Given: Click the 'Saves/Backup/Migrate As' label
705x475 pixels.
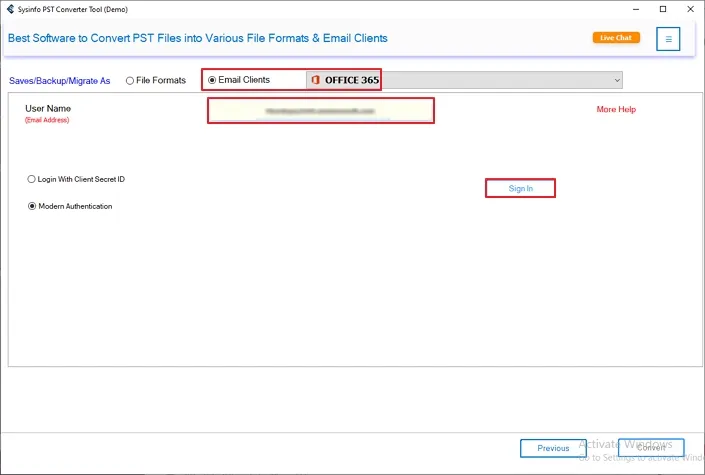Looking at the screenshot, I should point(59,81).
